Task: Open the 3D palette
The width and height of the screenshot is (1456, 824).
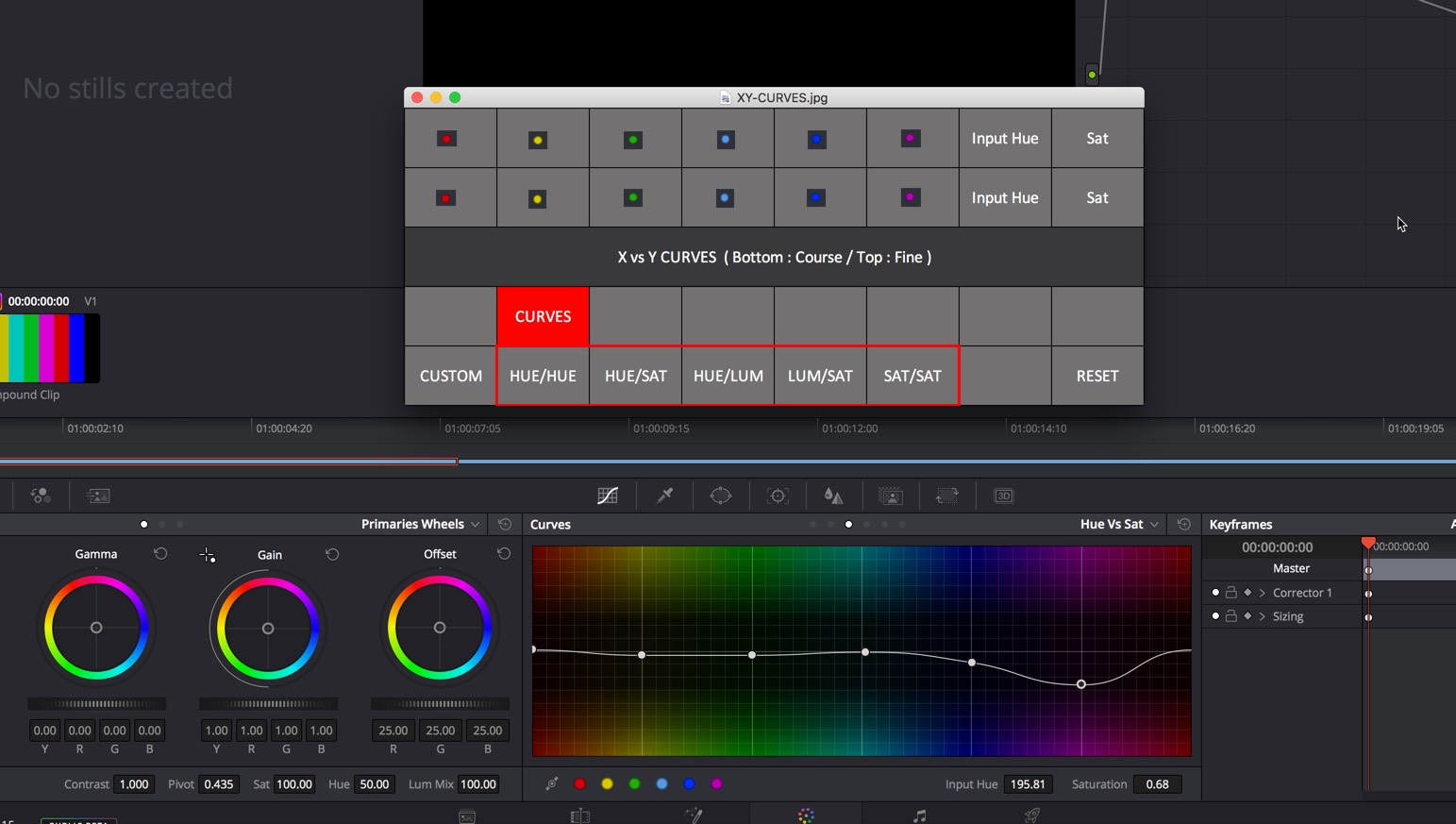Action: tap(1004, 496)
